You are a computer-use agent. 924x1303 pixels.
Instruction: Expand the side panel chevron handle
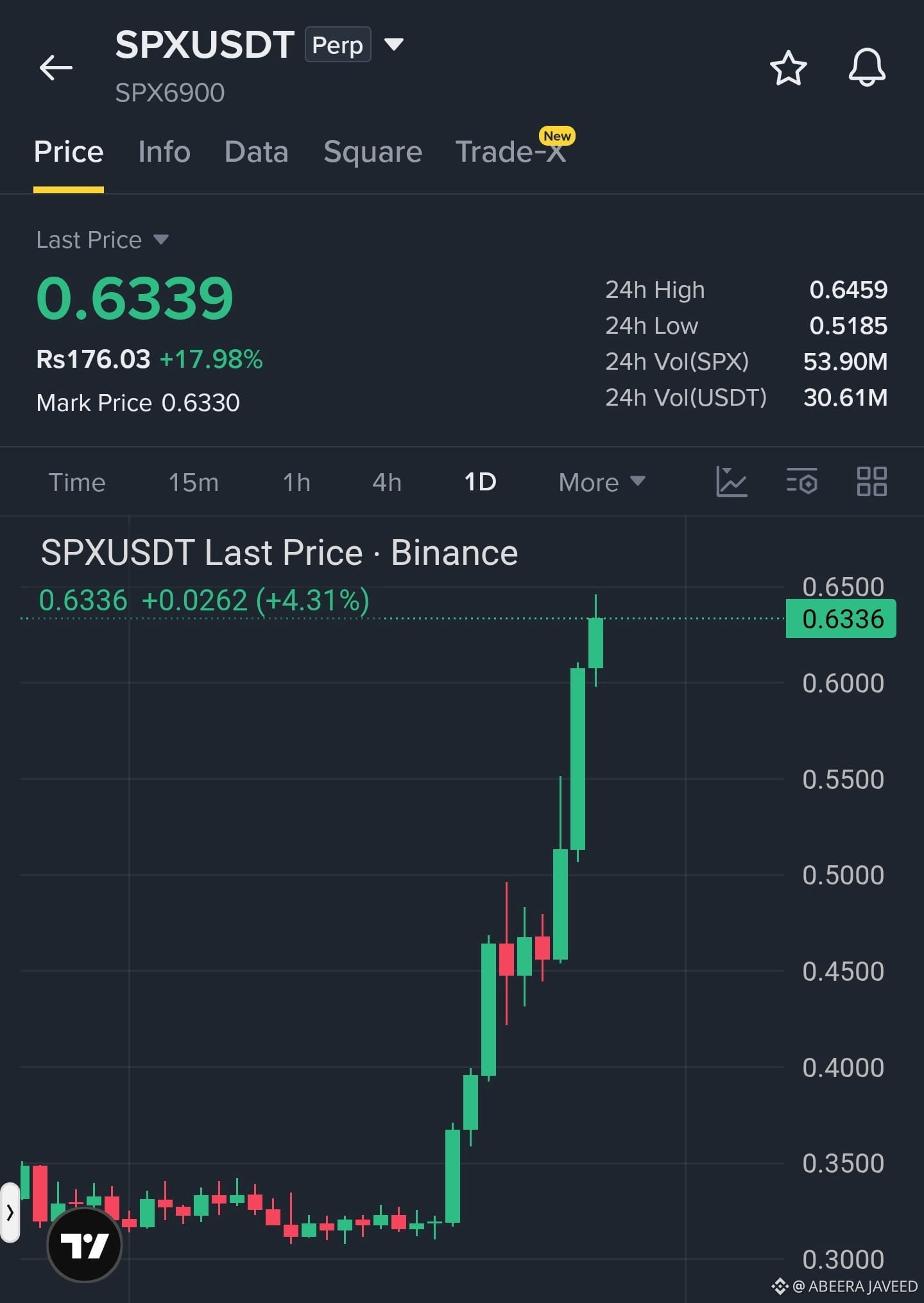(x=10, y=1213)
